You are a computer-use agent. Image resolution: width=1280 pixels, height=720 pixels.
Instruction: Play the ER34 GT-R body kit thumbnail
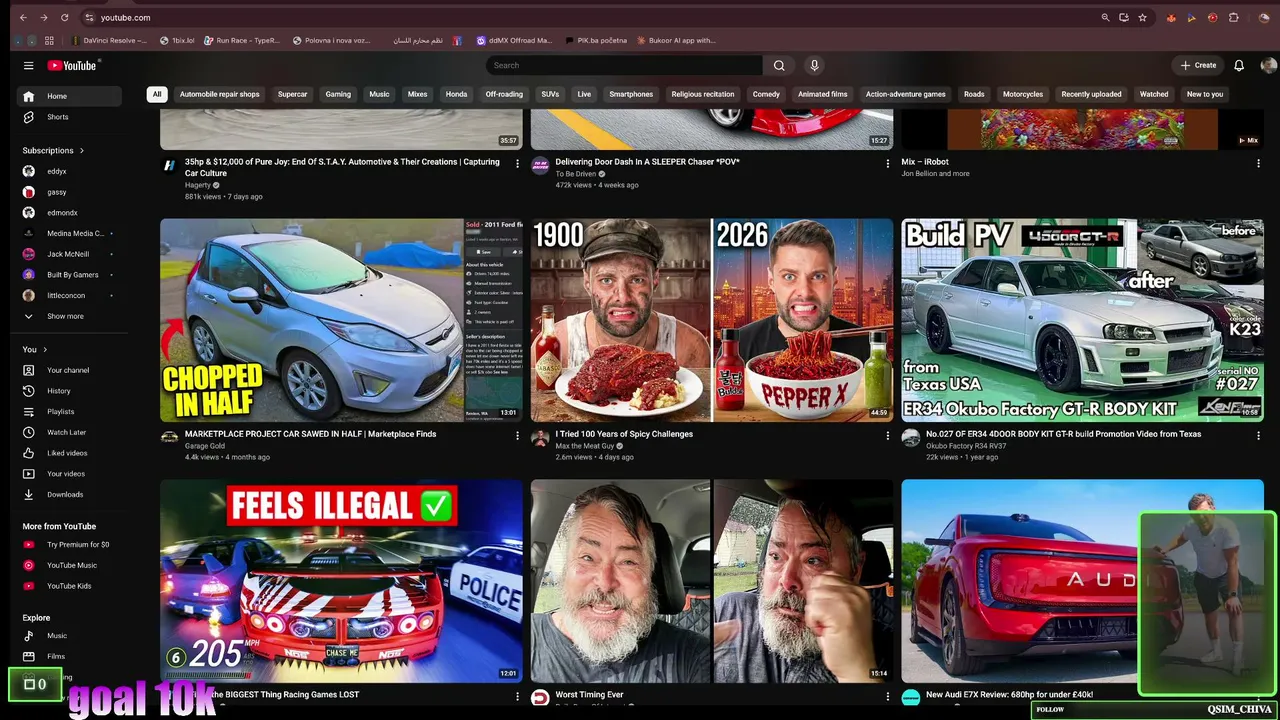(x=1082, y=320)
